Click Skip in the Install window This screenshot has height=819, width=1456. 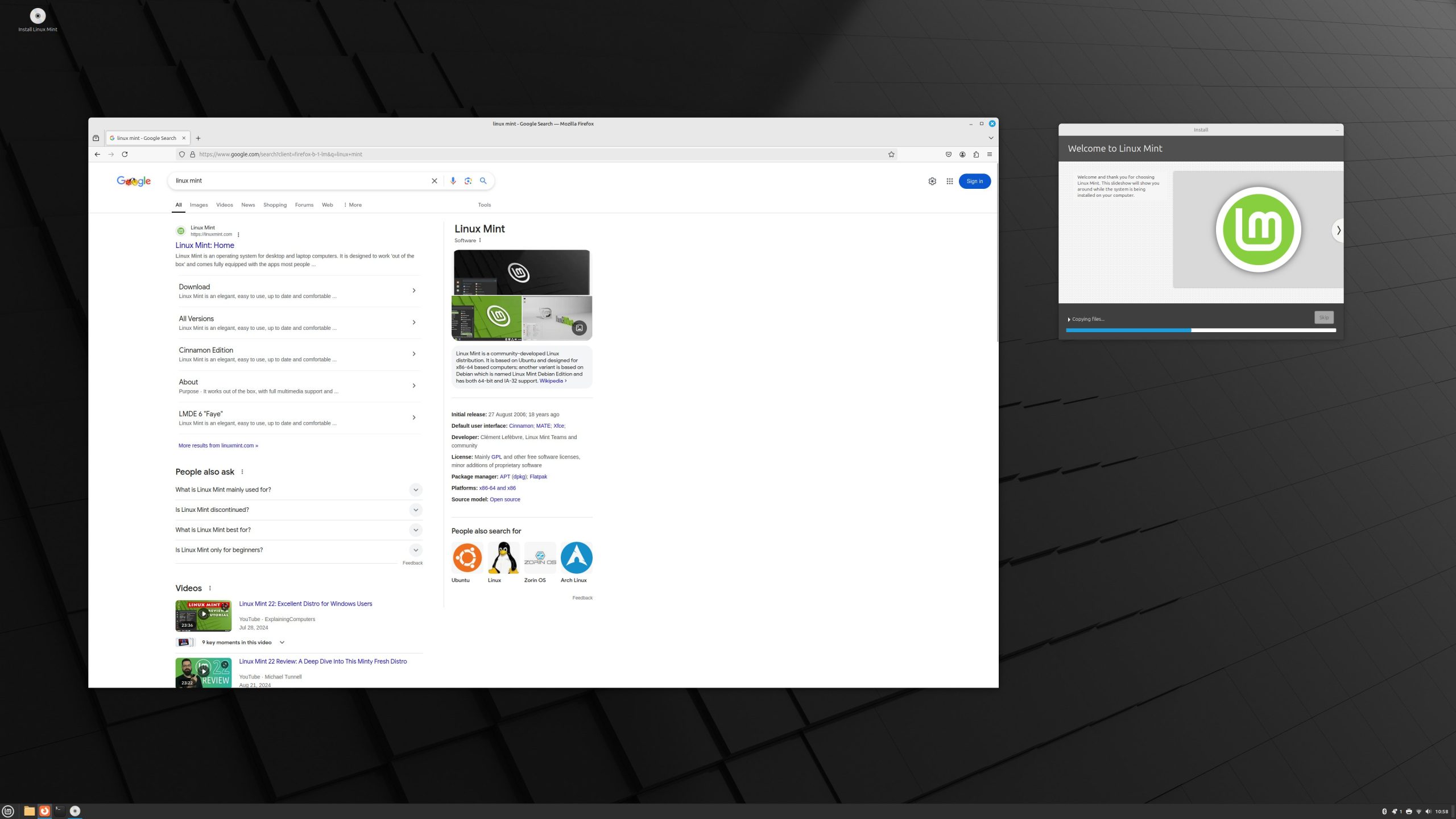click(1324, 317)
